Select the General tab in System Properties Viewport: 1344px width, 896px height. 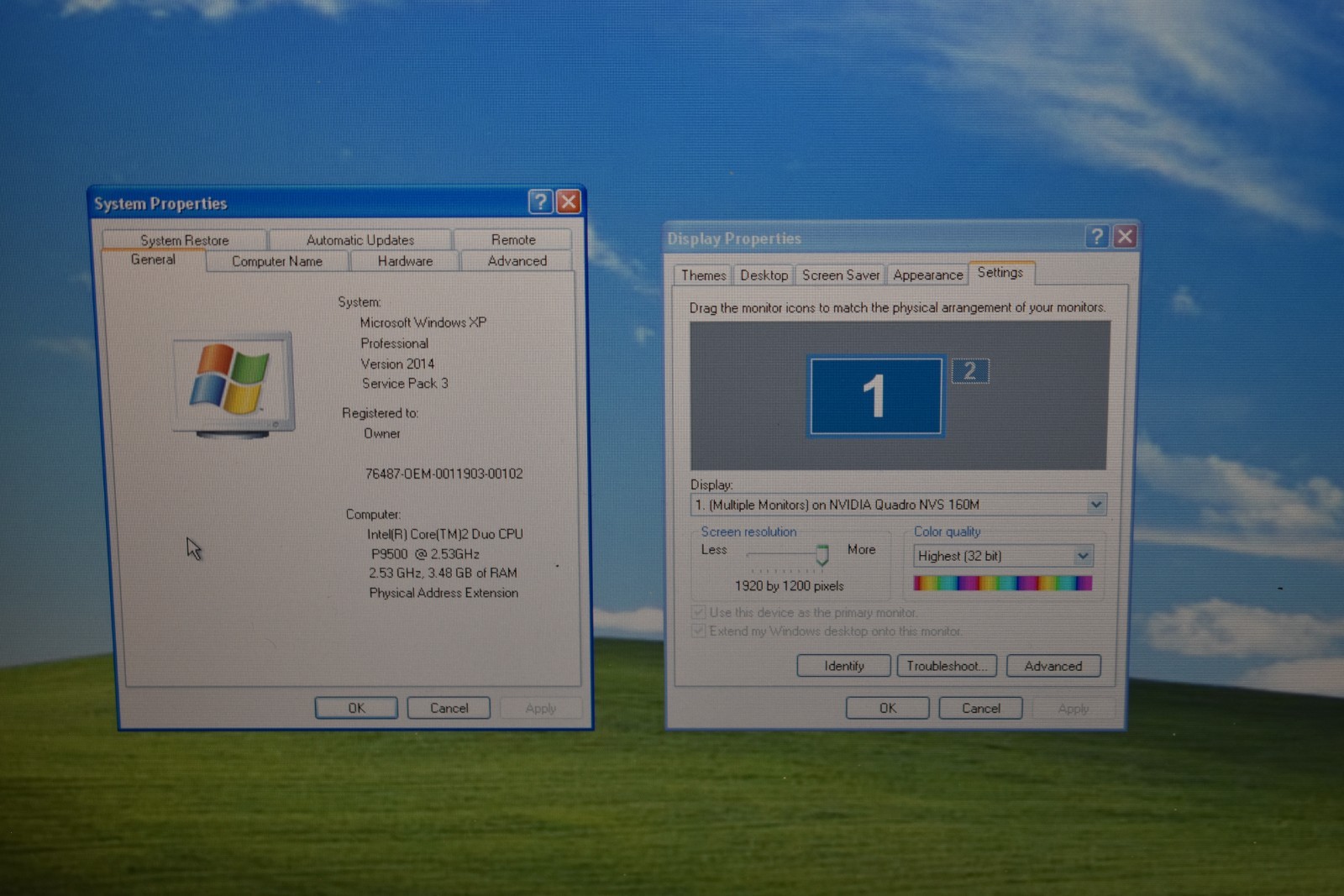click(153, 260)
